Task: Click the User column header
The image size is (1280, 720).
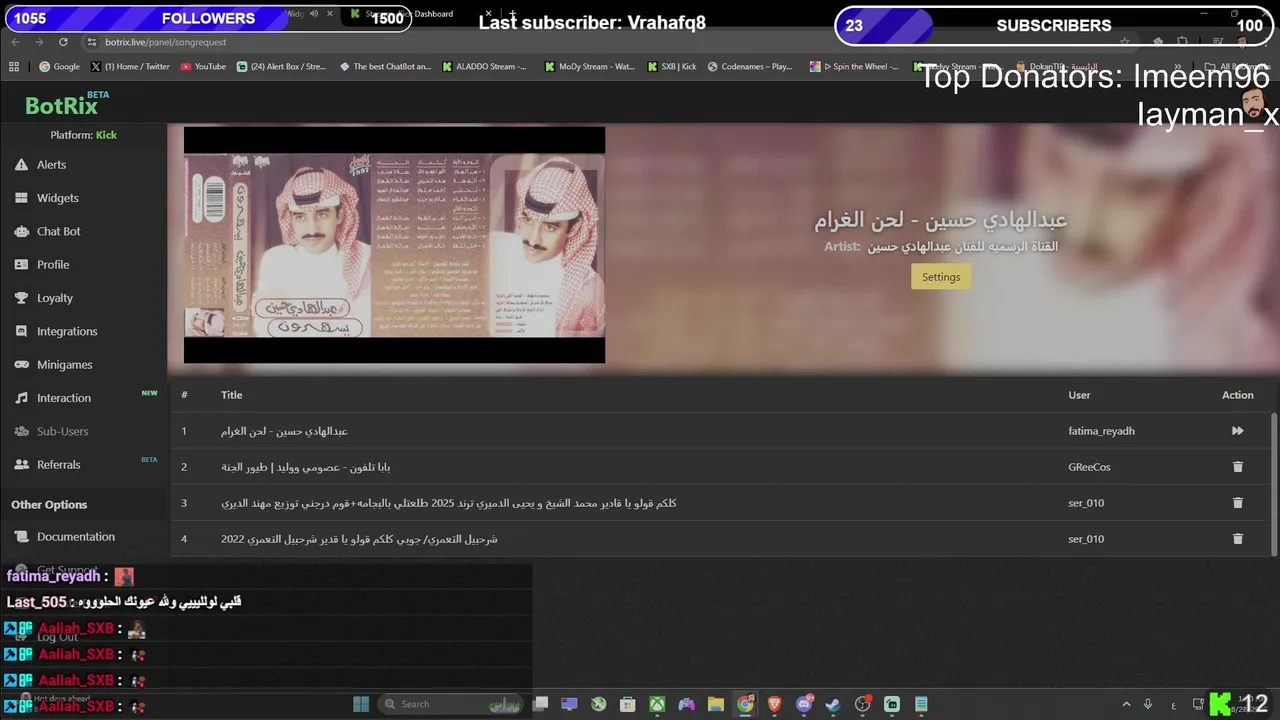Action: click(x=1079, y=395)
